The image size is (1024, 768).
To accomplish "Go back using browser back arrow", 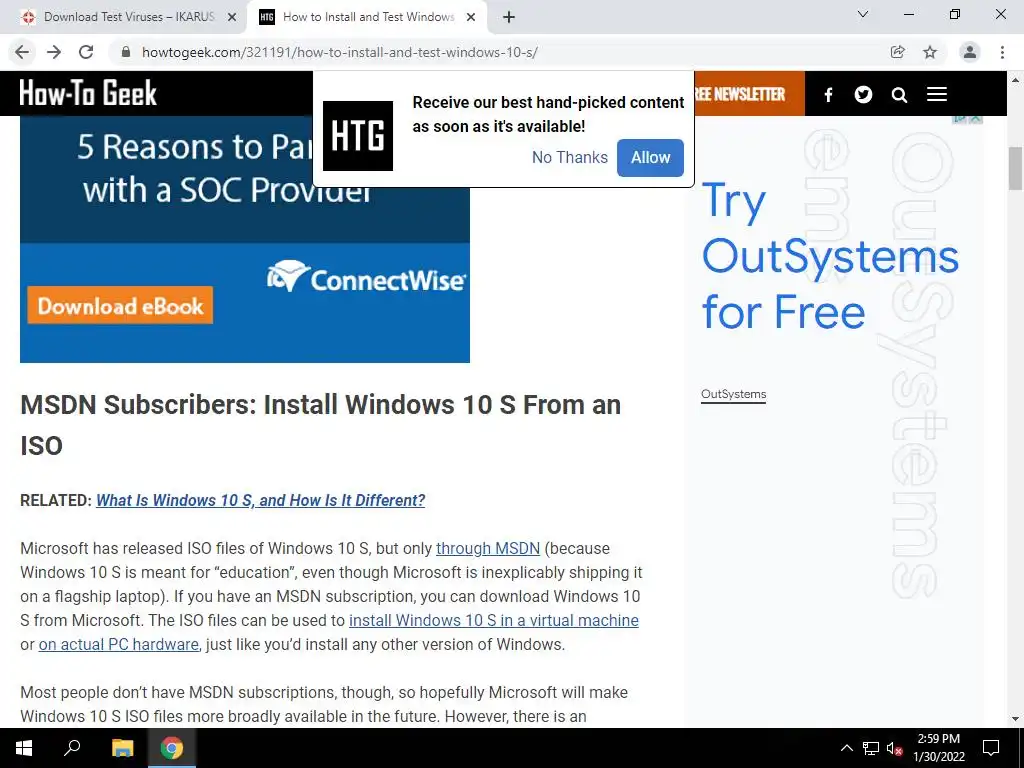I will 22,52.
